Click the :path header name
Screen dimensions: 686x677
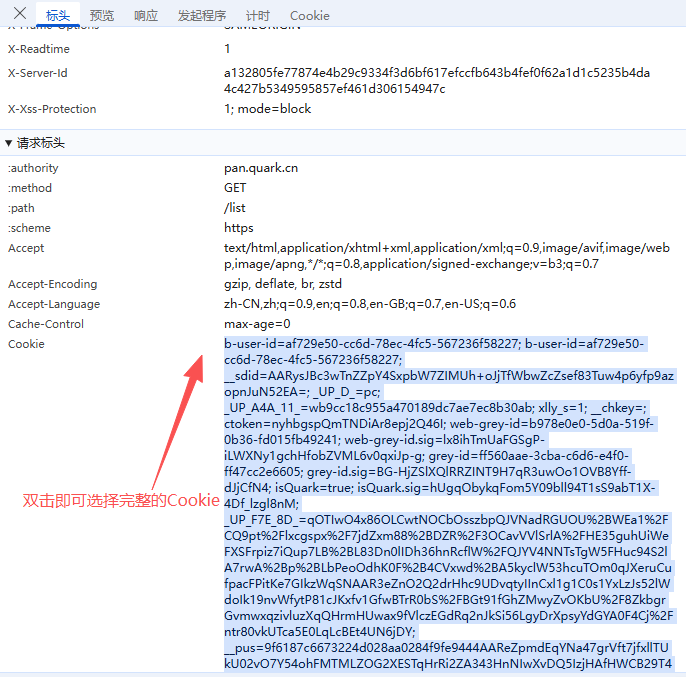click(21, 208)
